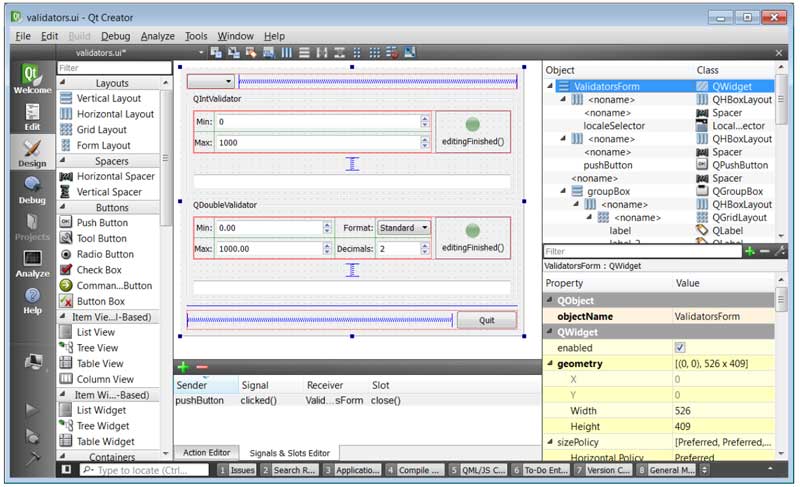Switch to Signals & Slots Editor tab
The height and width of the screenshot is (487, 800).
click(289, 453)
